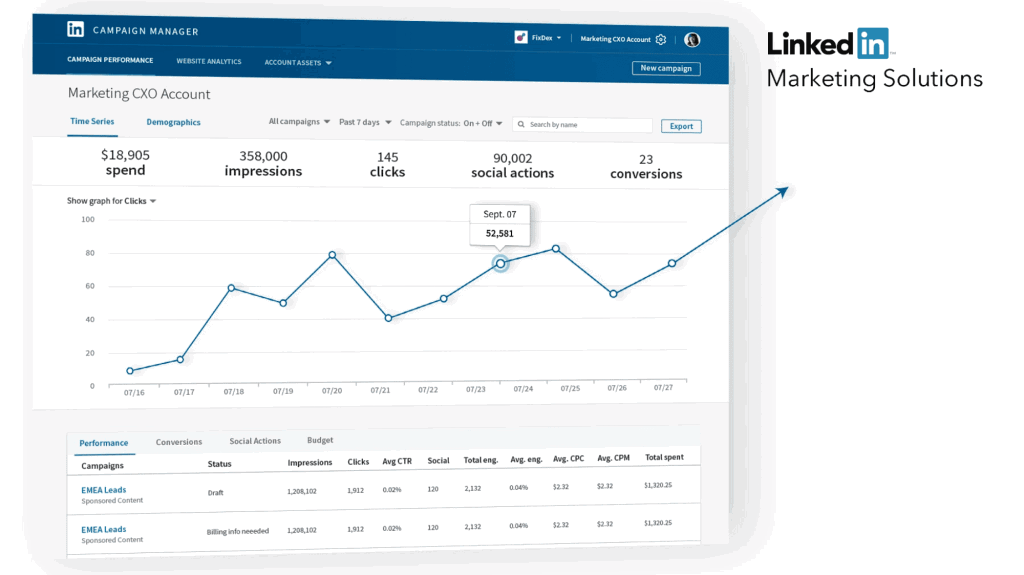
Task: Select the Budget table tab
Action: (320, 440)
